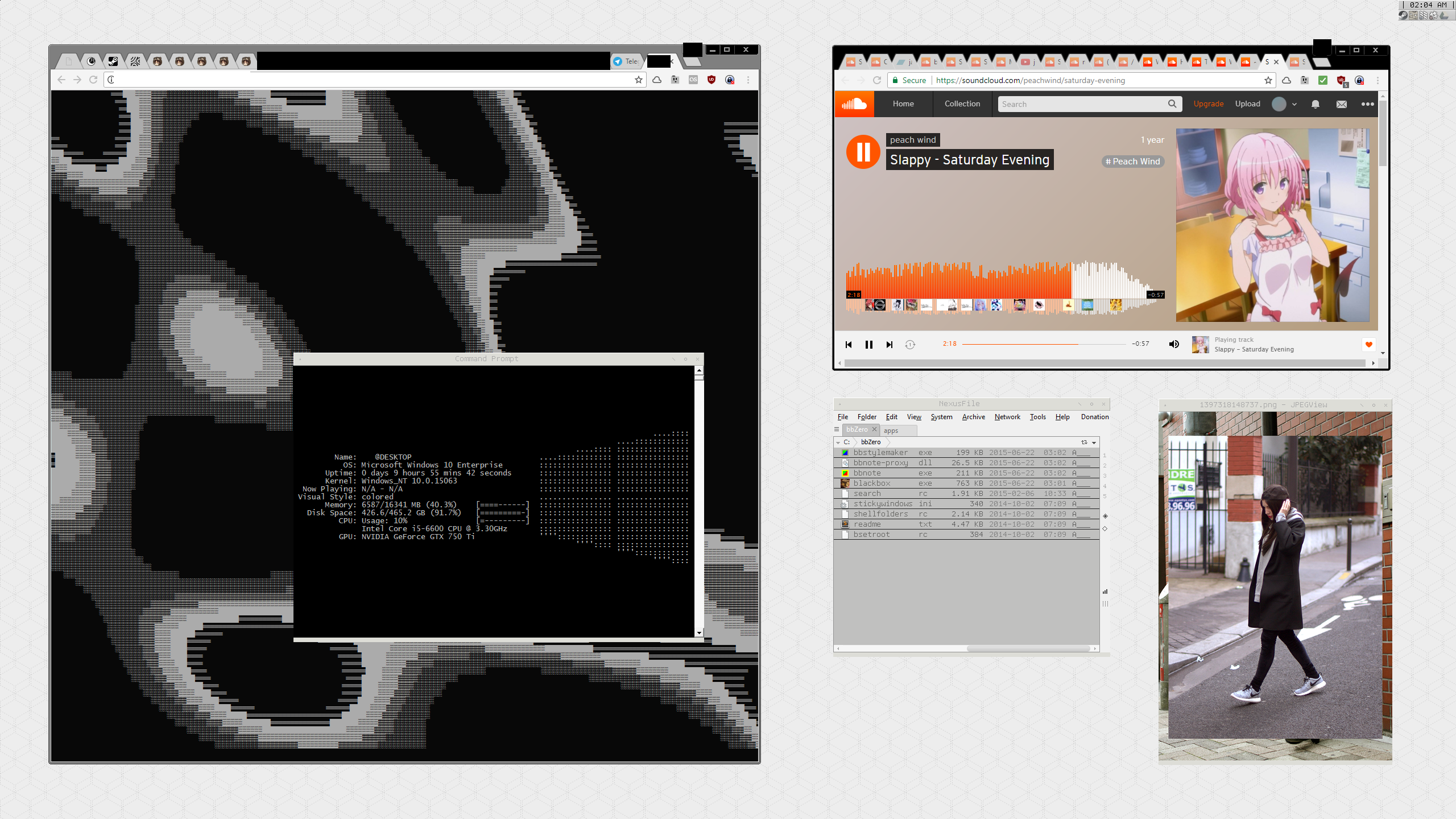Toggle the NexusFile folder sync icon

[x=1084, y=442]
